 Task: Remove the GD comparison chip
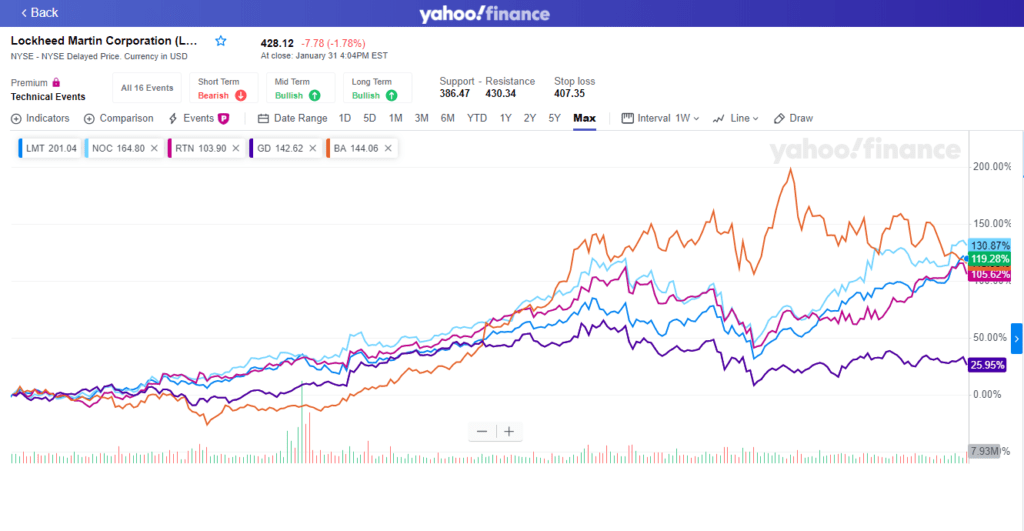tap(312, 148)
